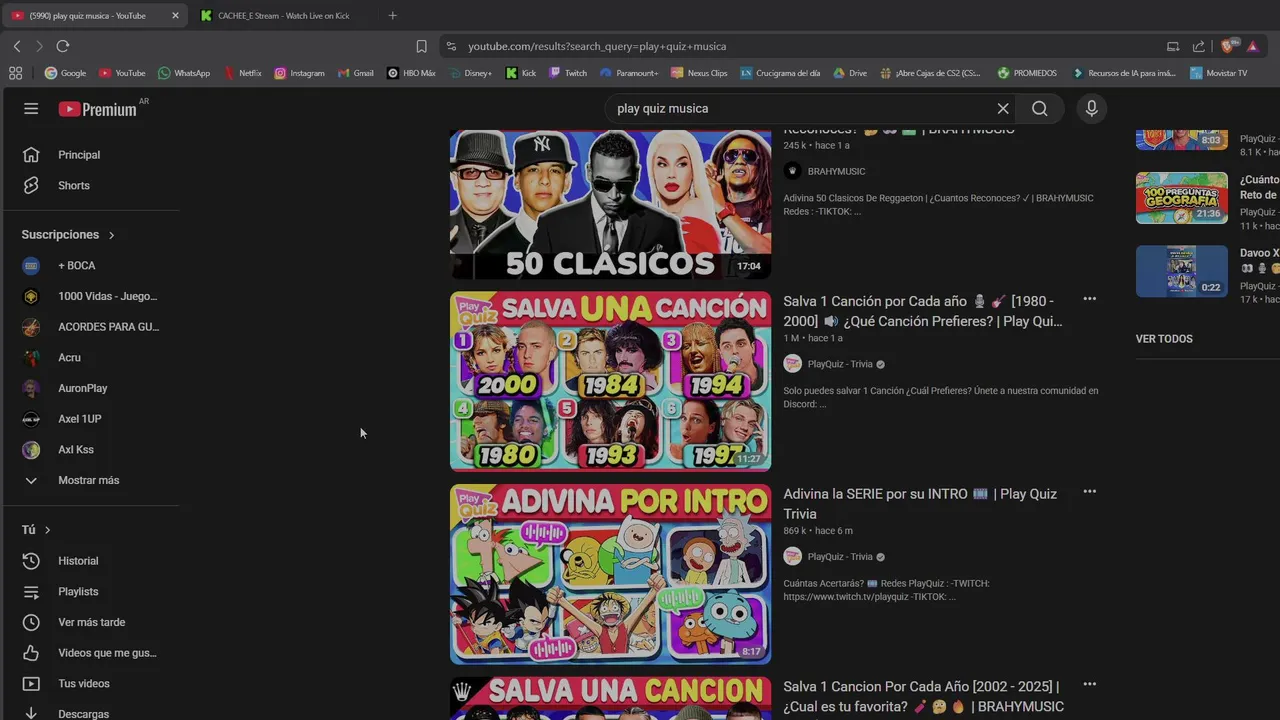The height and width of the screenshot is (720, 1280).
Task: Open video title Adivina la SERIE por su INTRO
Action: click(920, 504)
